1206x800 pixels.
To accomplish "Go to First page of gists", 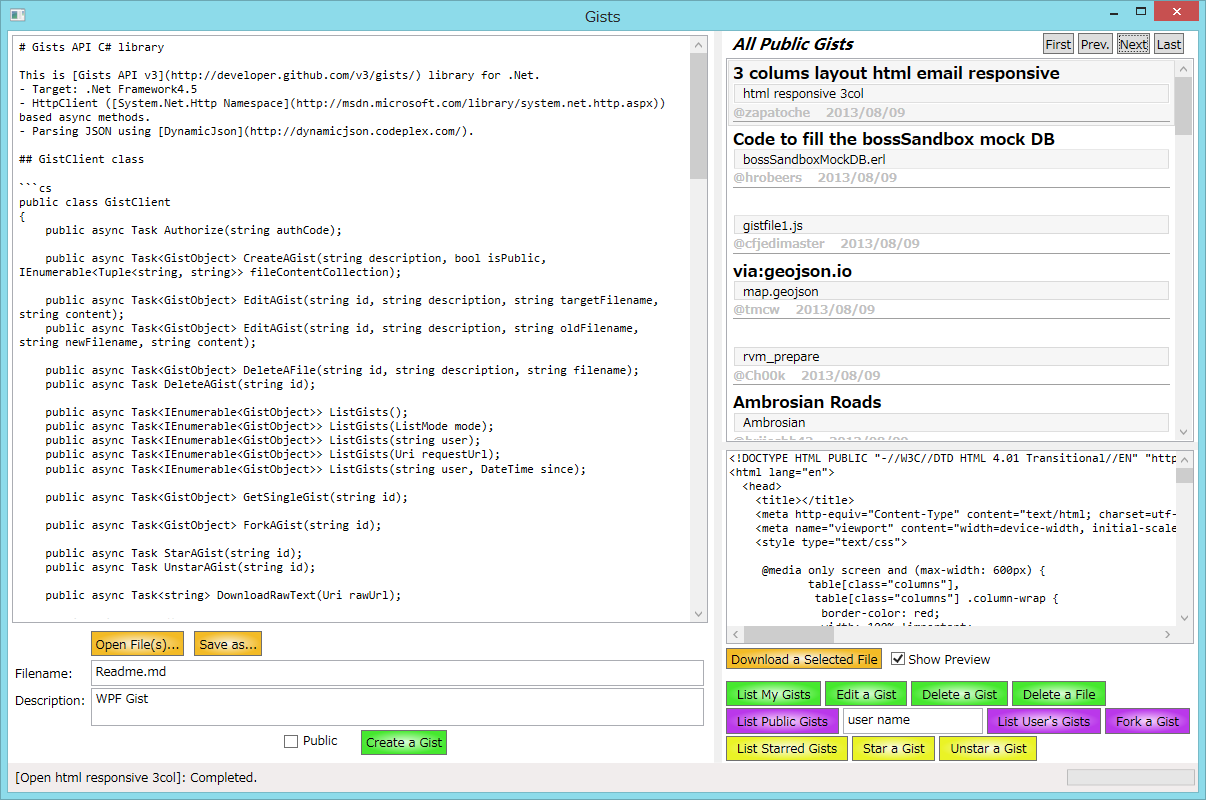I will point(1058,44).
